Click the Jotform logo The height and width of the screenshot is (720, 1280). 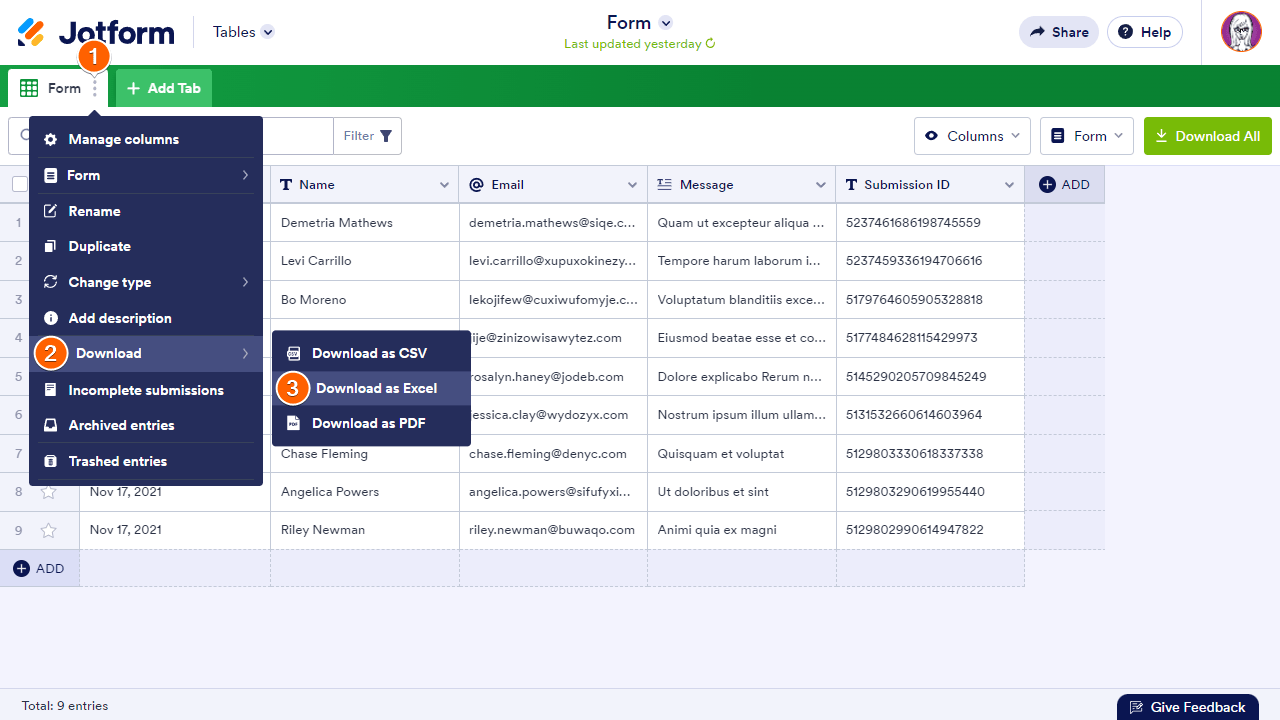[96, 32]
